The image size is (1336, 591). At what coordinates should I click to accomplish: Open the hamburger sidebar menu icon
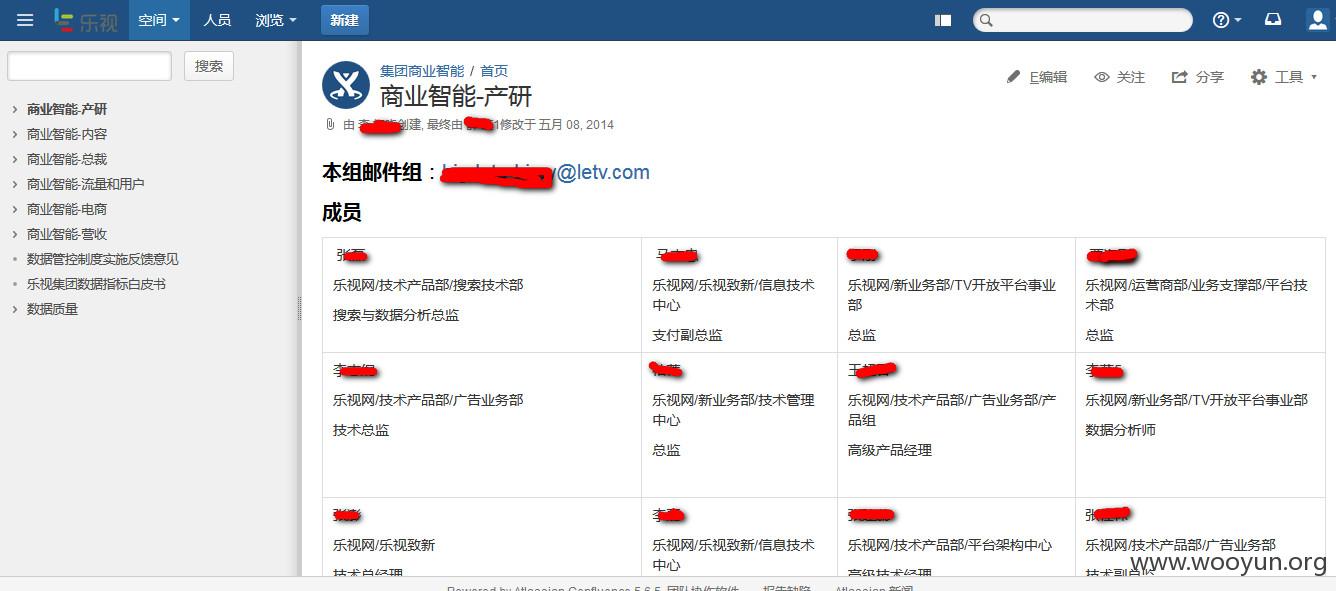coord(25,20)
